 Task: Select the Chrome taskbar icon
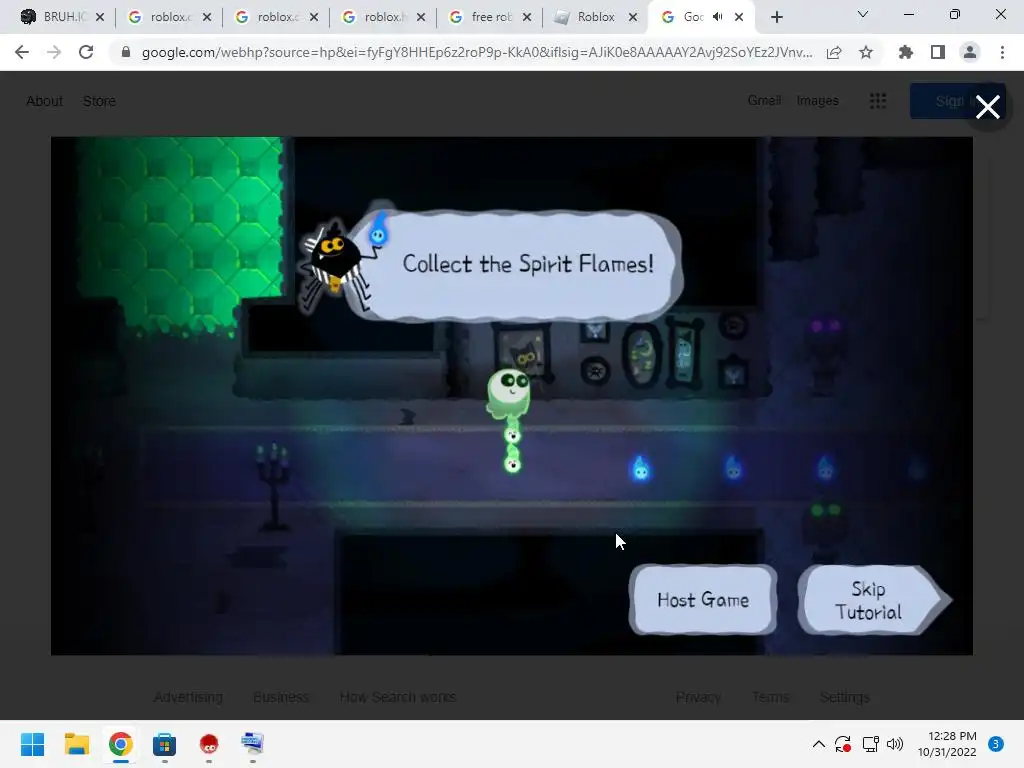tap(120, 744)
